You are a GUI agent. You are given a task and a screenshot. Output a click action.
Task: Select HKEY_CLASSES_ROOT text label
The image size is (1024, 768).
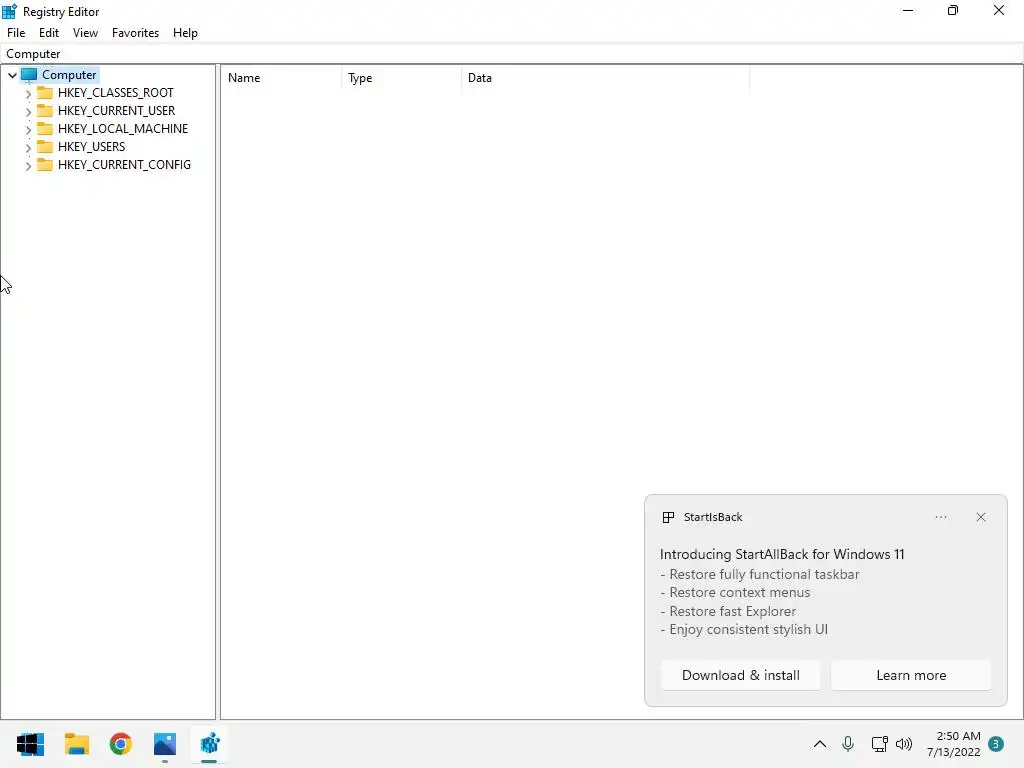click(x=116, y=93)
